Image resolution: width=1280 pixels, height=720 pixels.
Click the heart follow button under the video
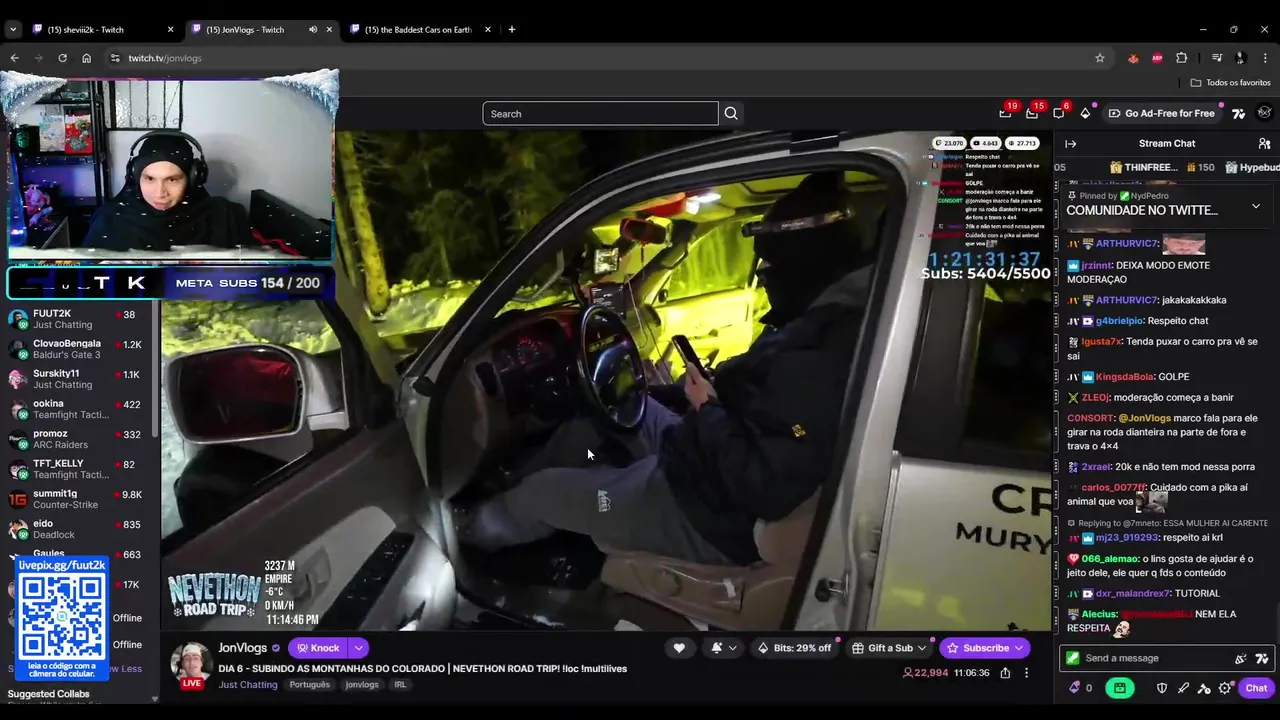coord(679,648)
